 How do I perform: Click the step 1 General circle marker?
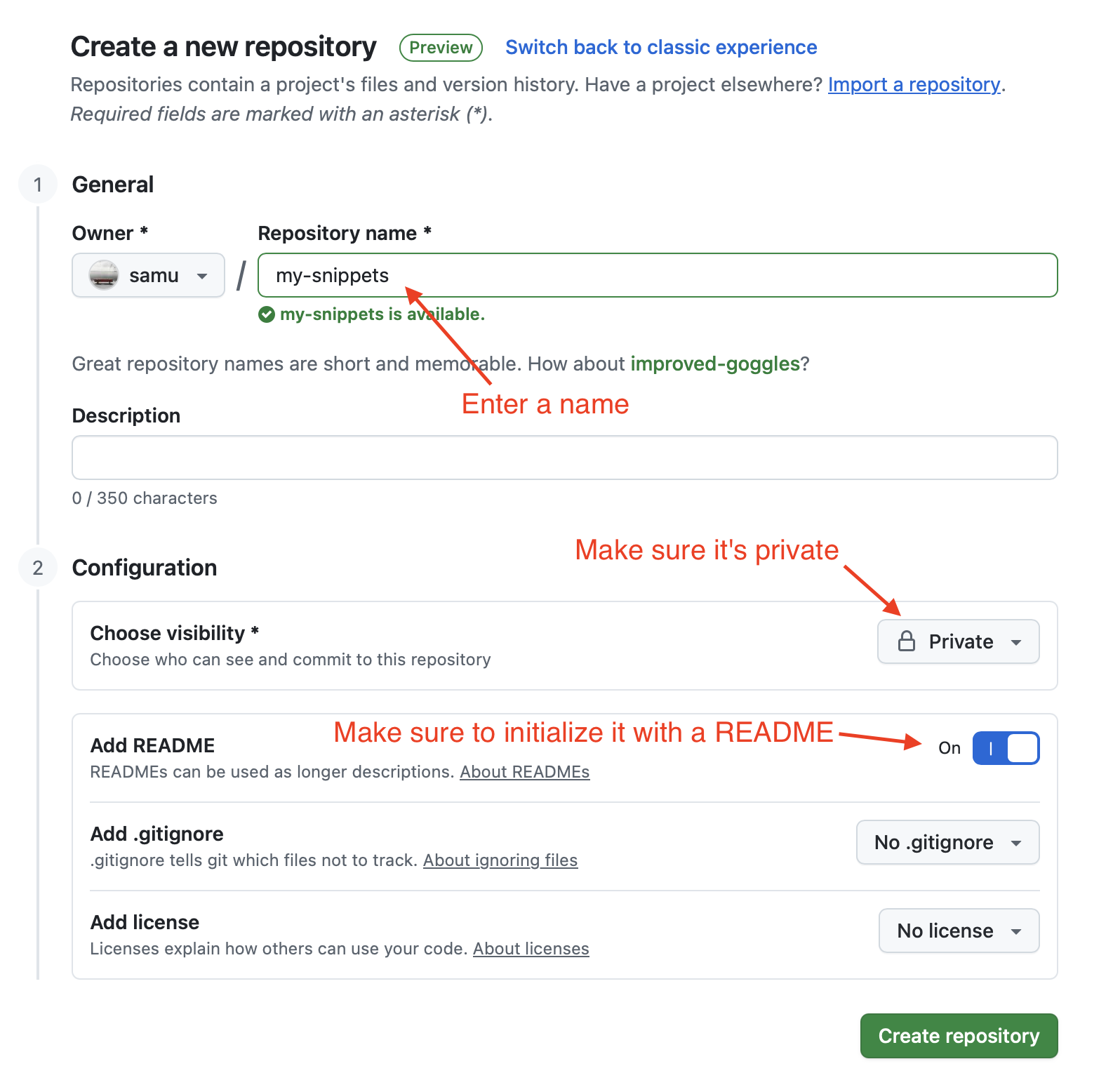(38, 185)
